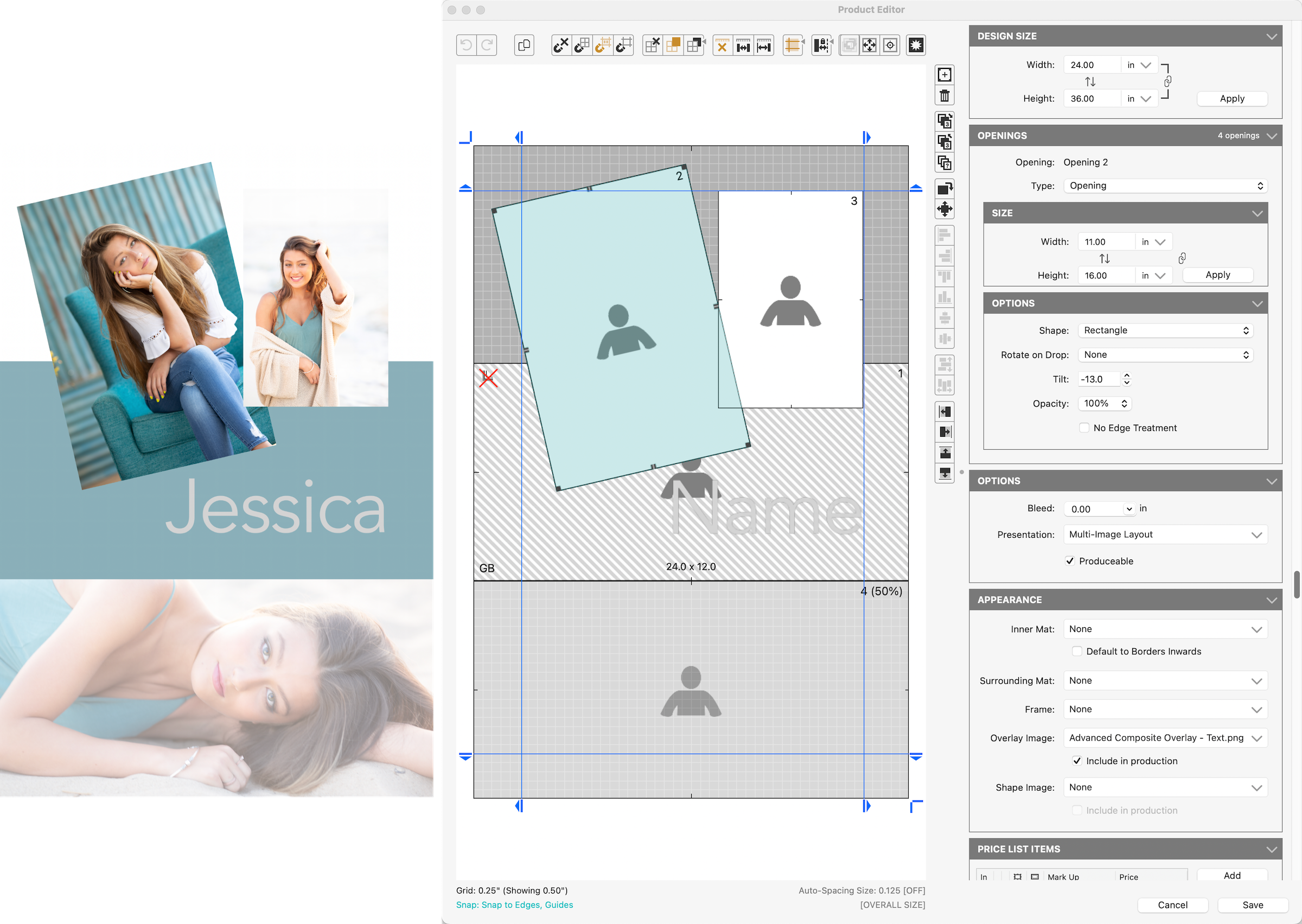
Task: Click the orange X ruler icon
Action: coord(722,45)
